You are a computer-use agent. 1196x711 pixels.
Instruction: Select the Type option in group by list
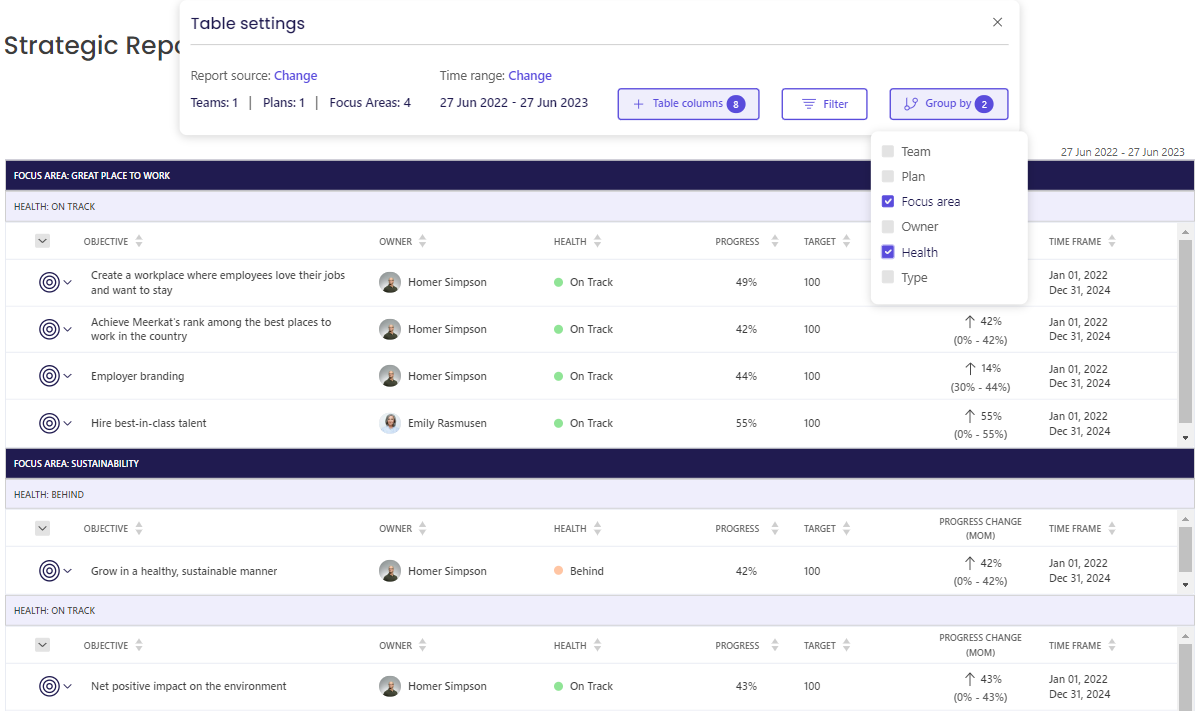click(888, 278)
